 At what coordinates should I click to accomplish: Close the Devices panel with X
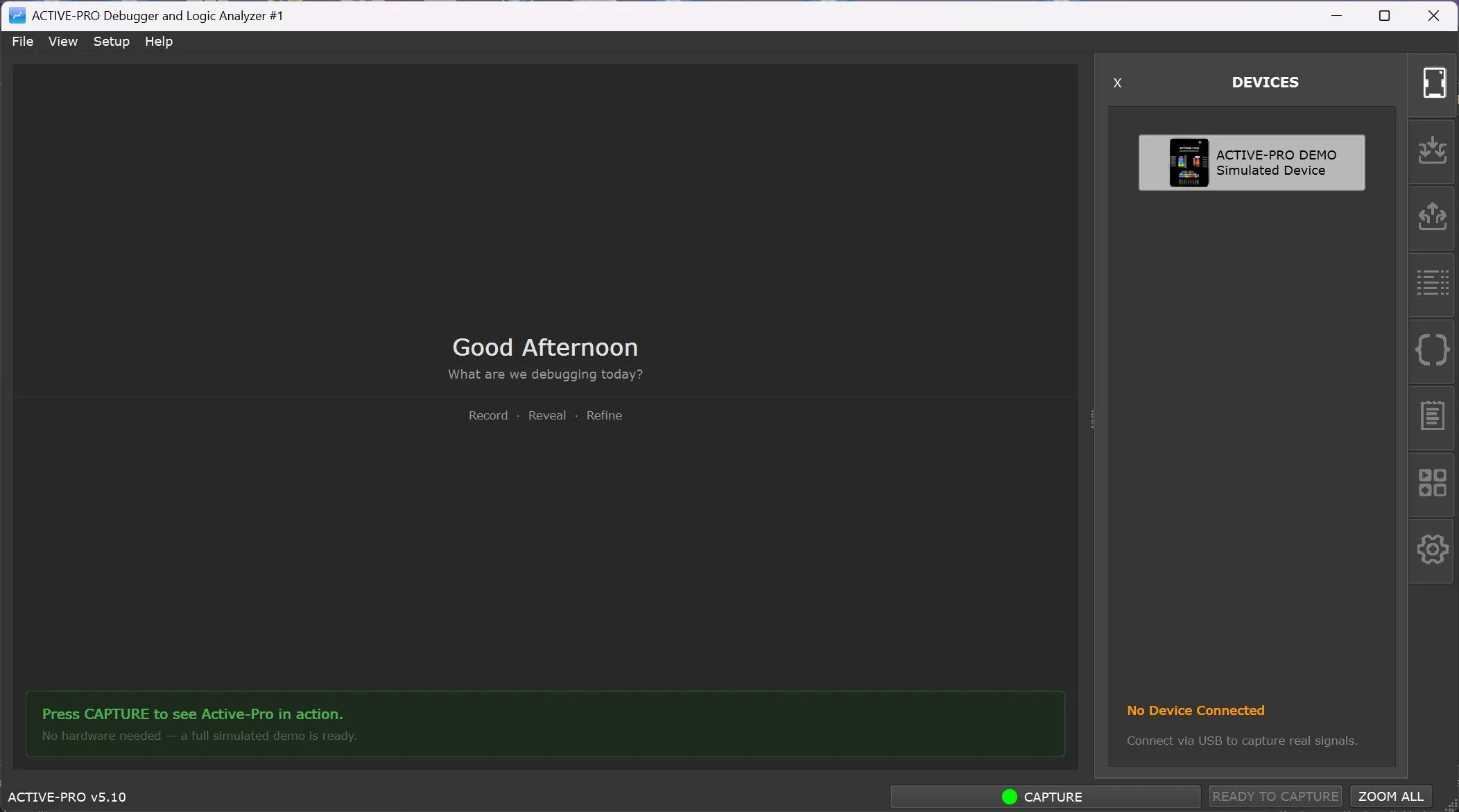click(1117, 83)
